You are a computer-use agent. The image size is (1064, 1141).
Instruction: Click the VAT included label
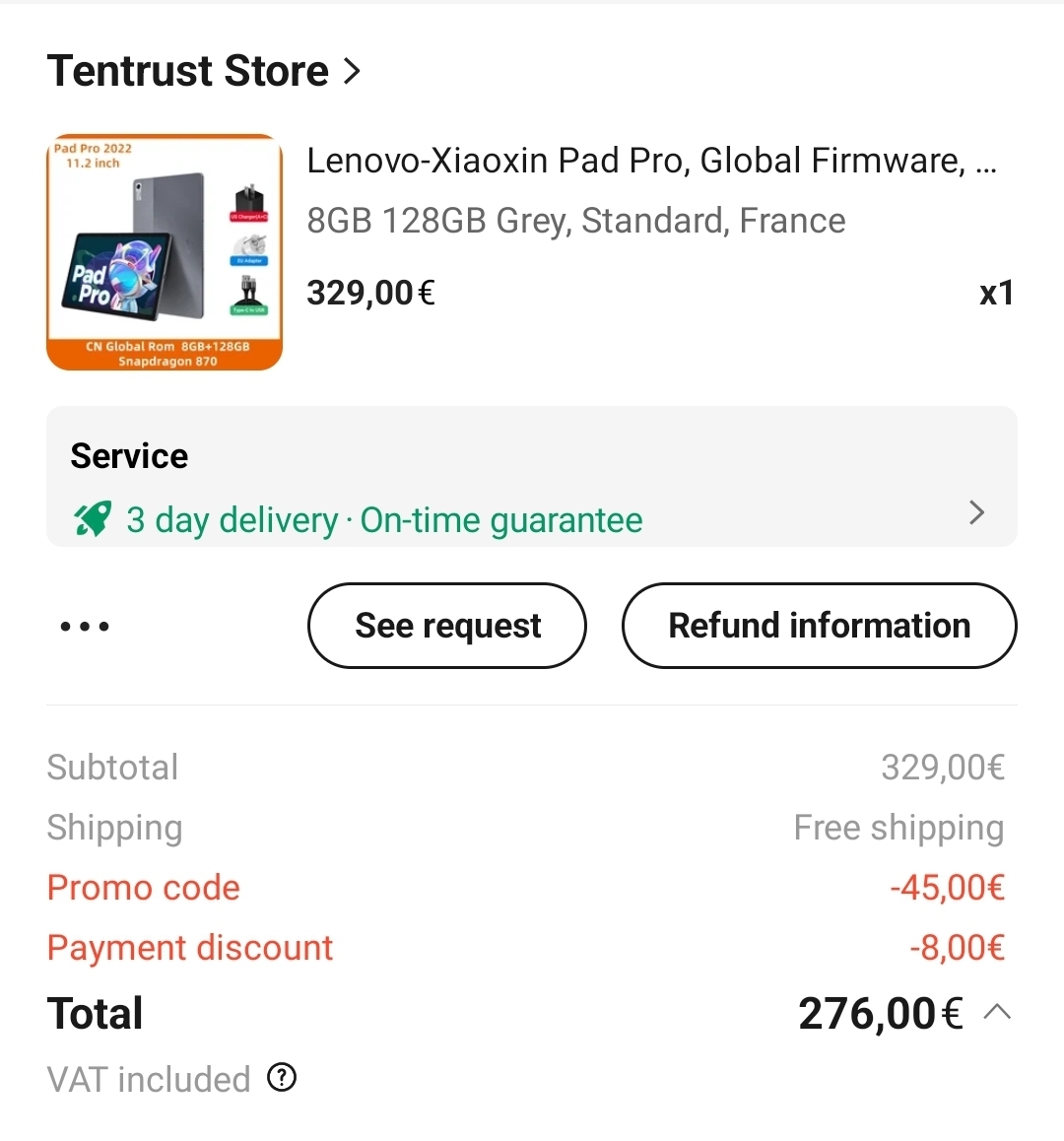[x=149, y=1080]
